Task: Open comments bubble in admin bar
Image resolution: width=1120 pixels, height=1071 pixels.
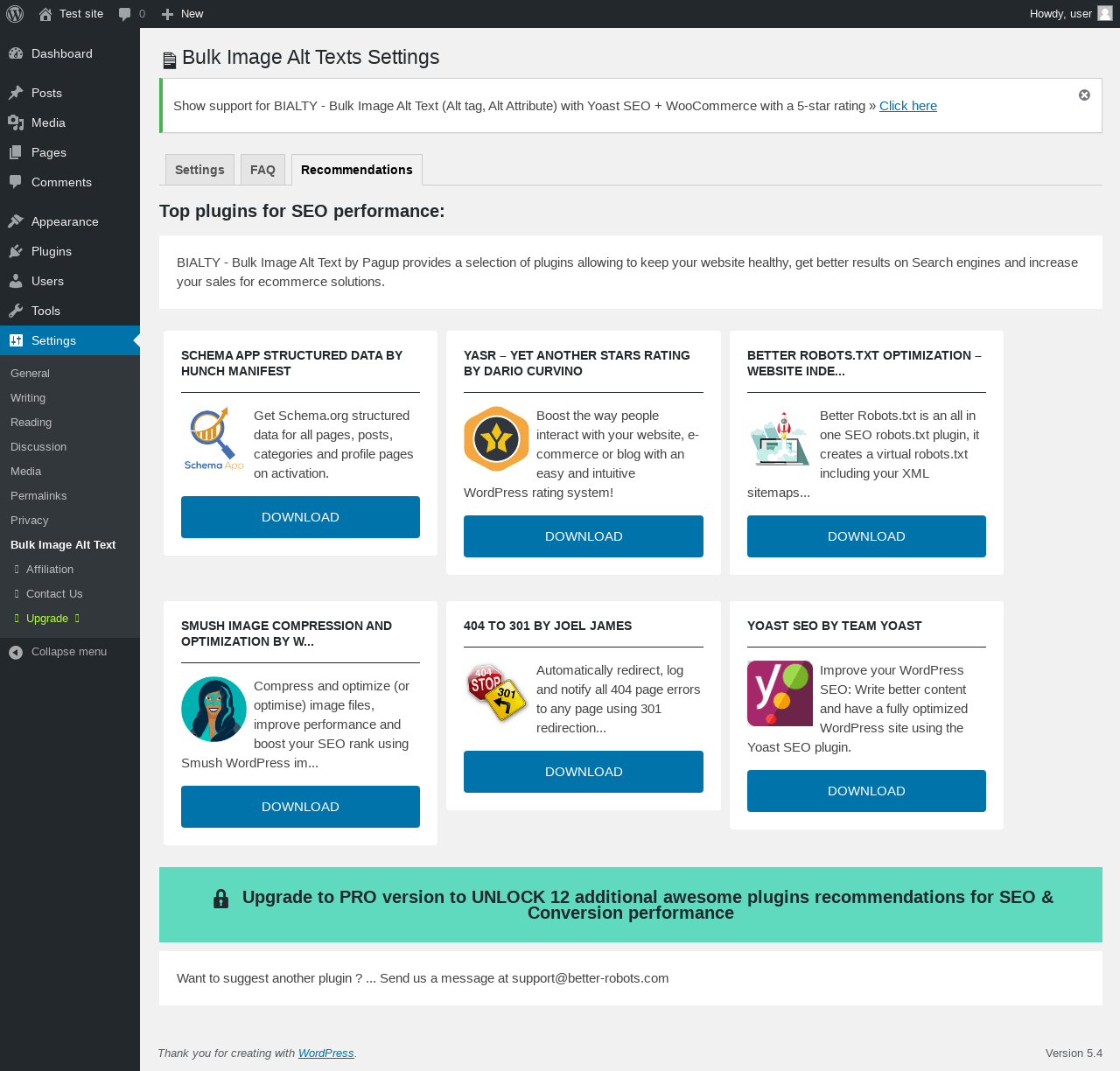Action: click(124, 14)
